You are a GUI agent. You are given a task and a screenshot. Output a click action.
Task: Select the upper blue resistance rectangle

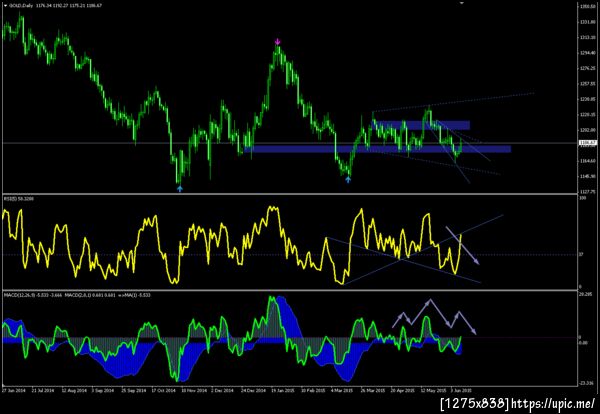(x=422, y=125)
